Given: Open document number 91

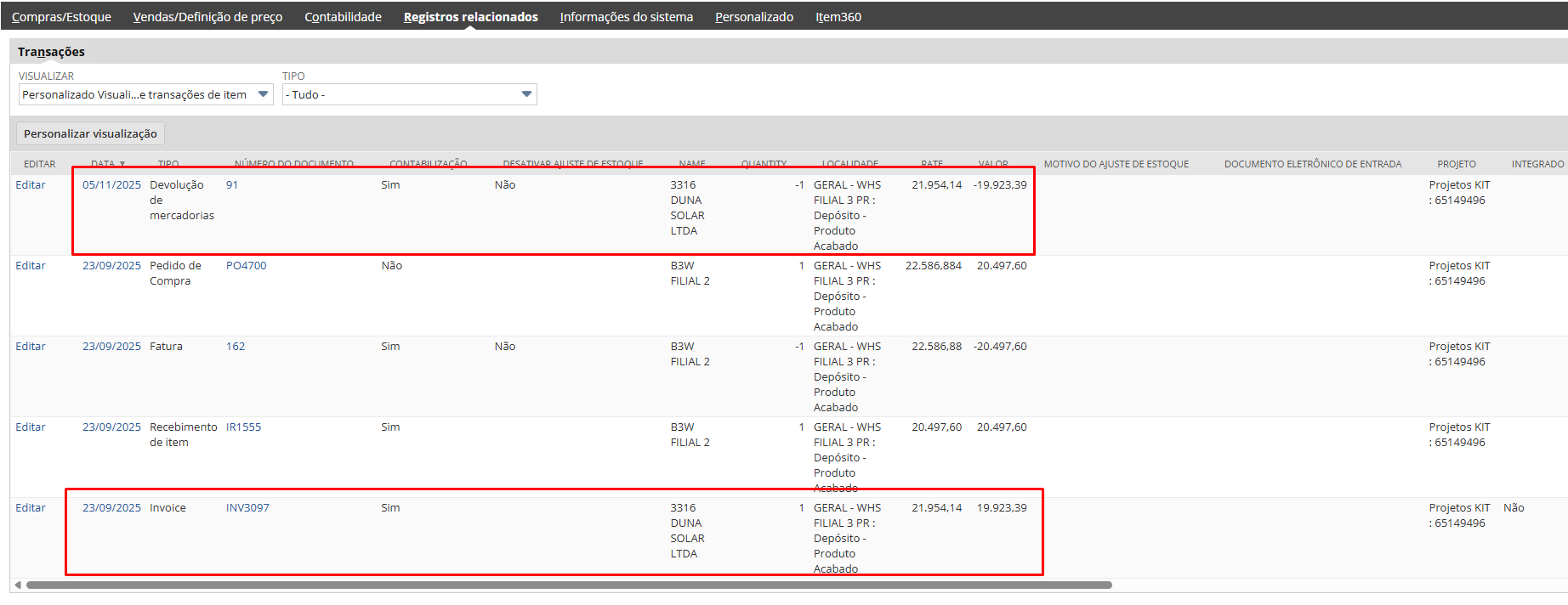Looking at the screenshot, I should (x=232, y=185).
